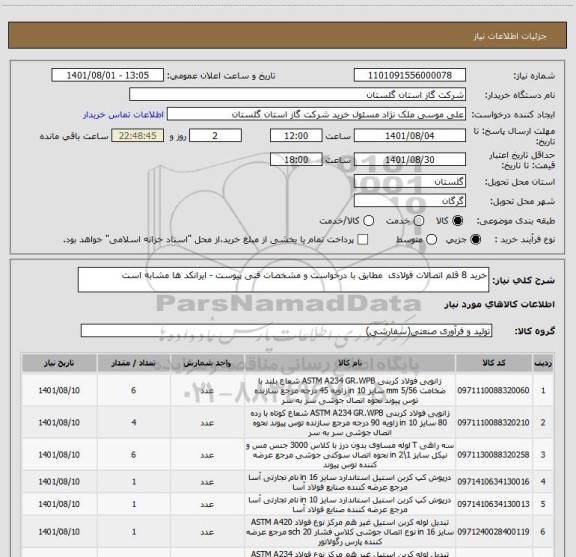Viewport: 576px width, 557px height.
Task: Click item code 0971110088320210
Action: 493,423
